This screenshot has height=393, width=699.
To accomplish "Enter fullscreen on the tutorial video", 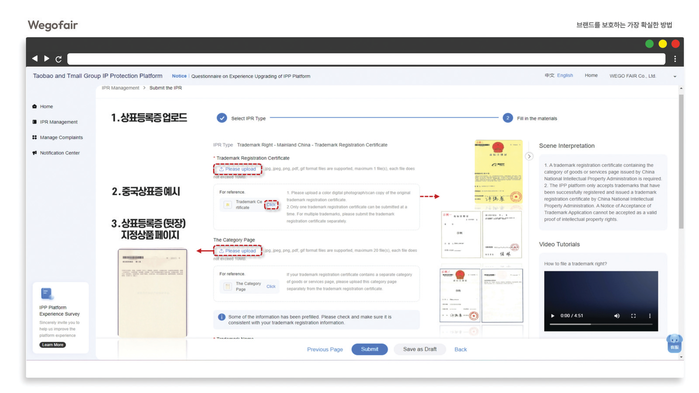I will point(633,315).
